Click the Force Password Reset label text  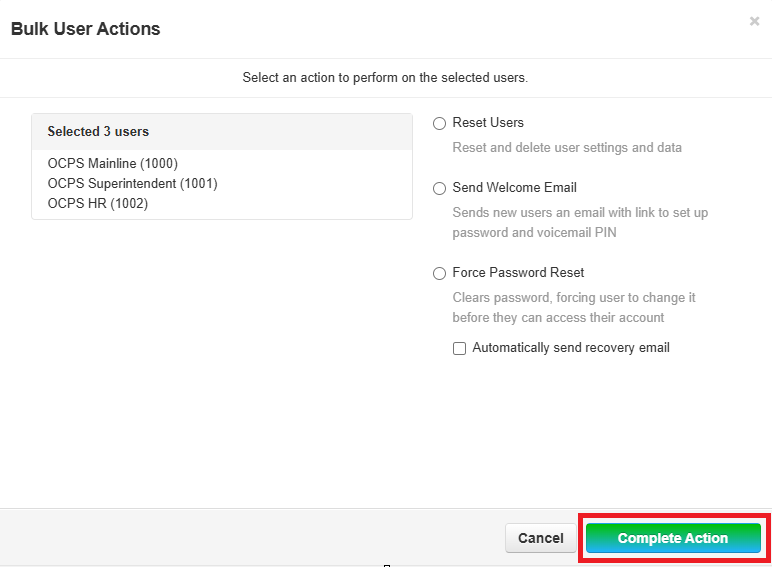point(518,273)
